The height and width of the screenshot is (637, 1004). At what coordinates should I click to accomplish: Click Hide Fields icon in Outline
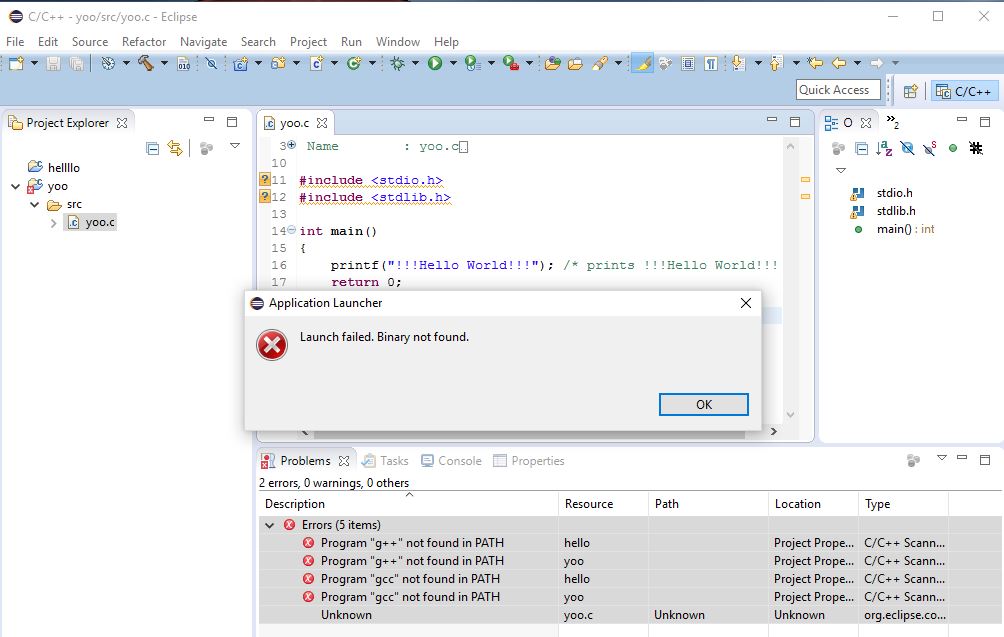pos(907,149)
